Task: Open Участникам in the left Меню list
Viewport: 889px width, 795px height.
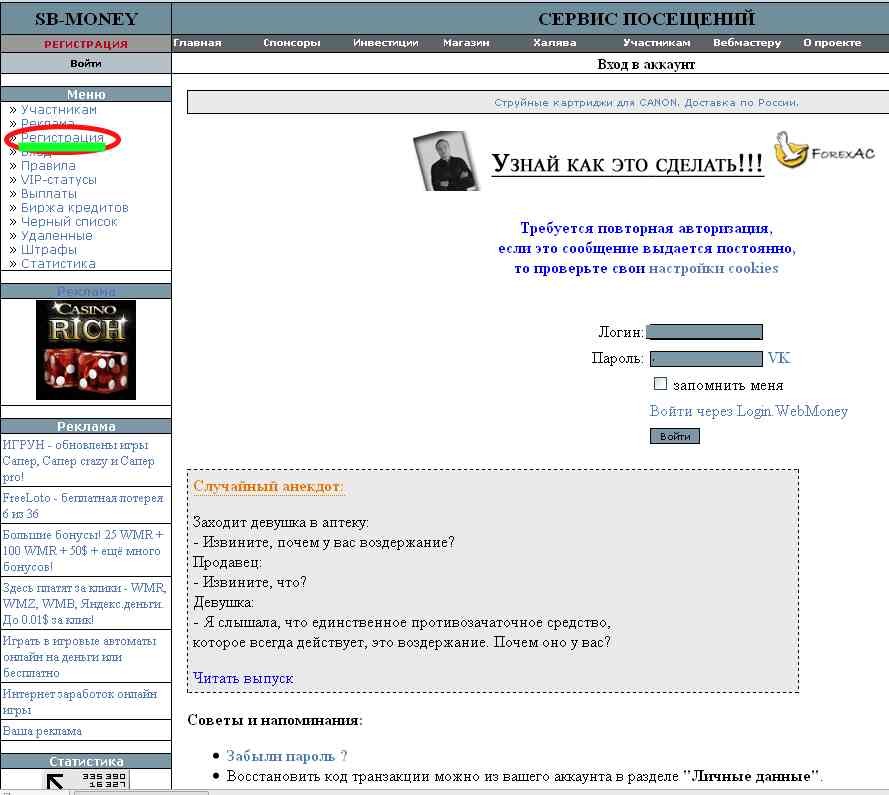Action: click(x=58, y=109)
